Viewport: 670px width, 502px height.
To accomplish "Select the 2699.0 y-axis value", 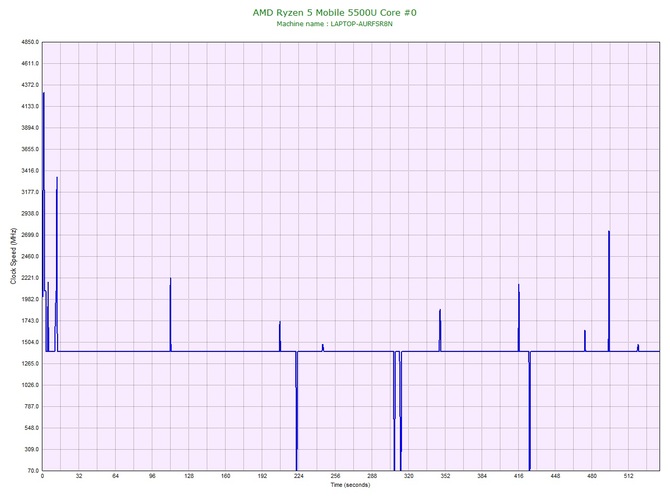I will tap(30, 235).
